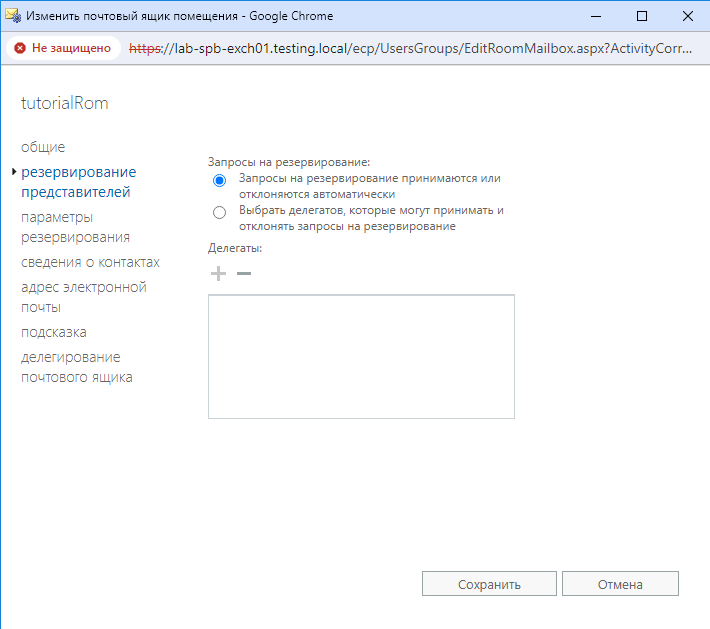Open 'делегирование почтового ящика' section
Screen dimensions: 710x629
(76, 367)
